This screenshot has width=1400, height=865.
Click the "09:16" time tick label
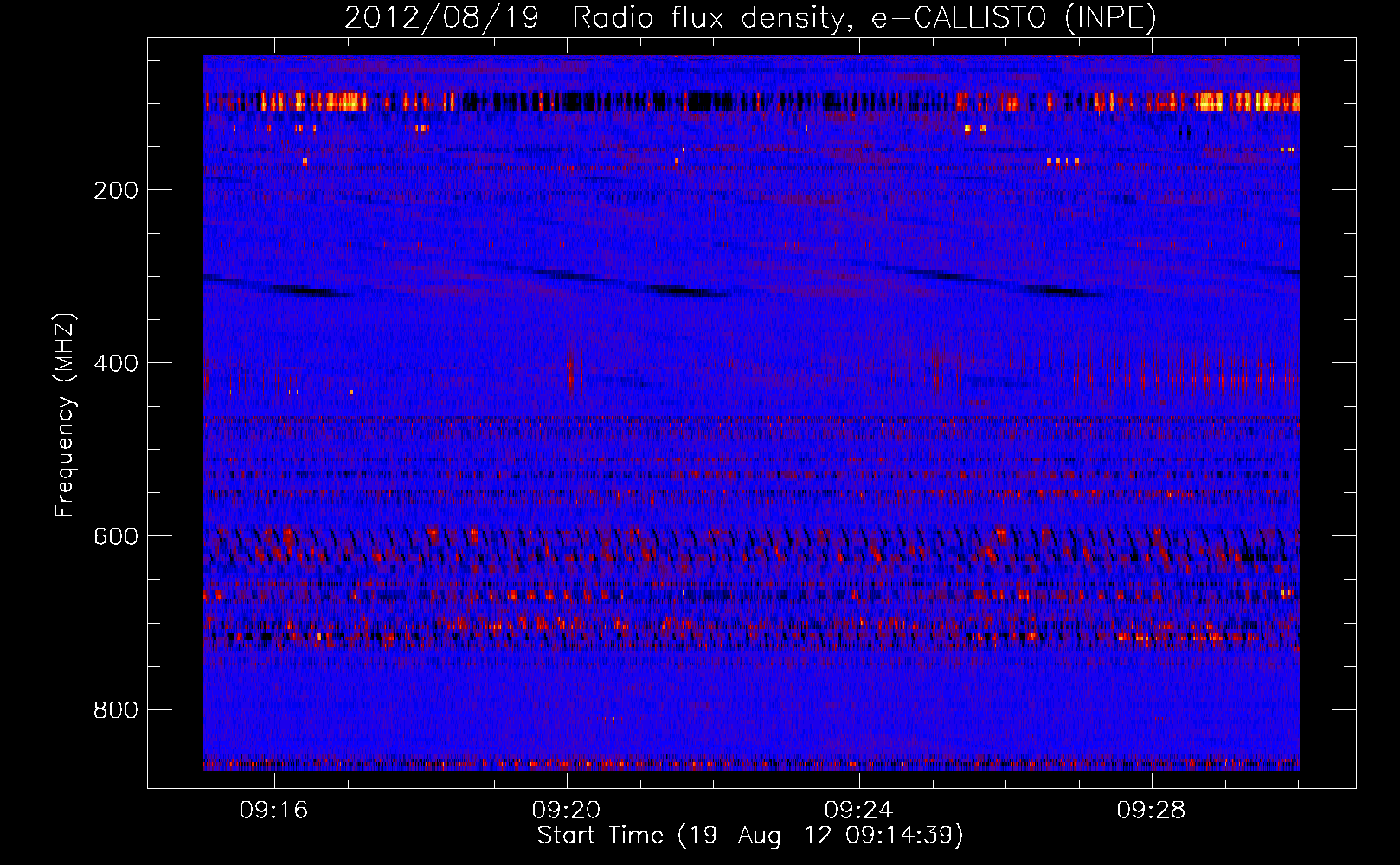[274, 811]
